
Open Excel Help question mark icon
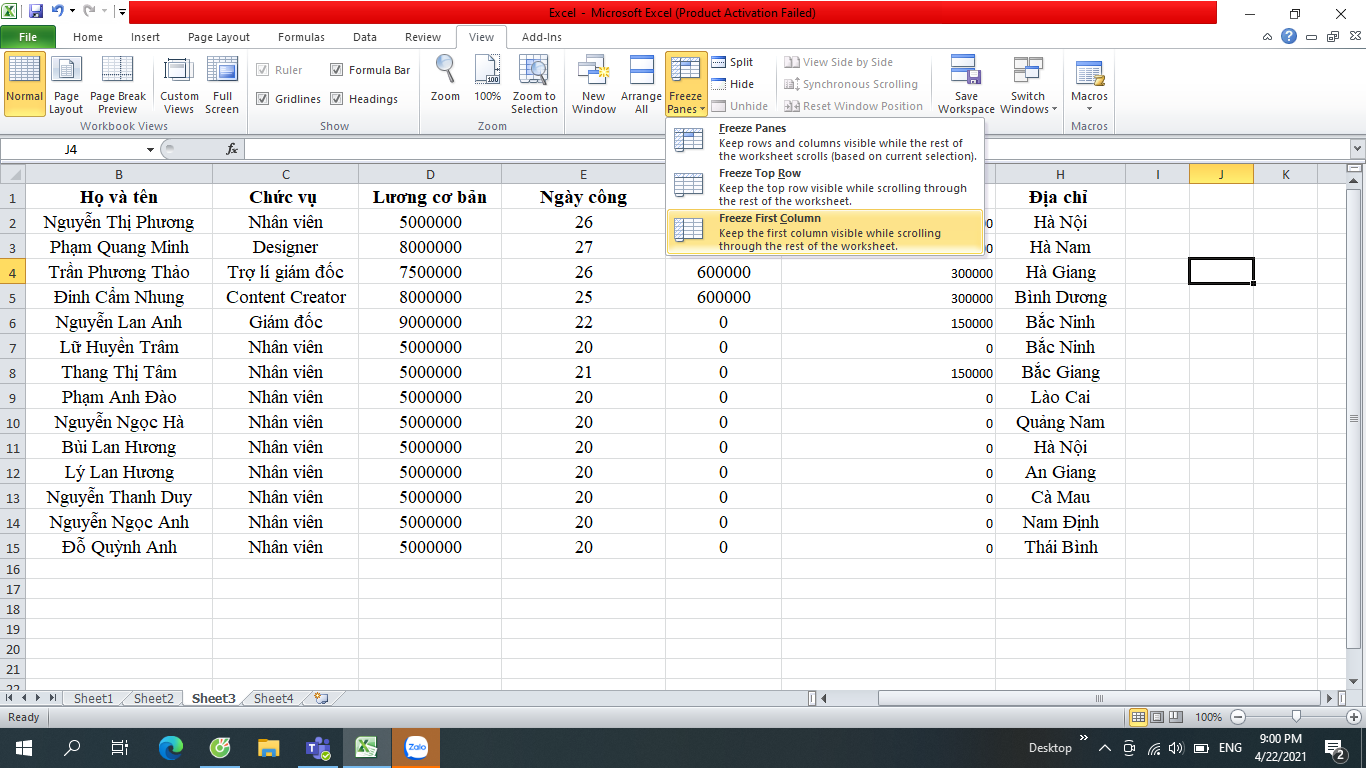(x=1290, y=37)
